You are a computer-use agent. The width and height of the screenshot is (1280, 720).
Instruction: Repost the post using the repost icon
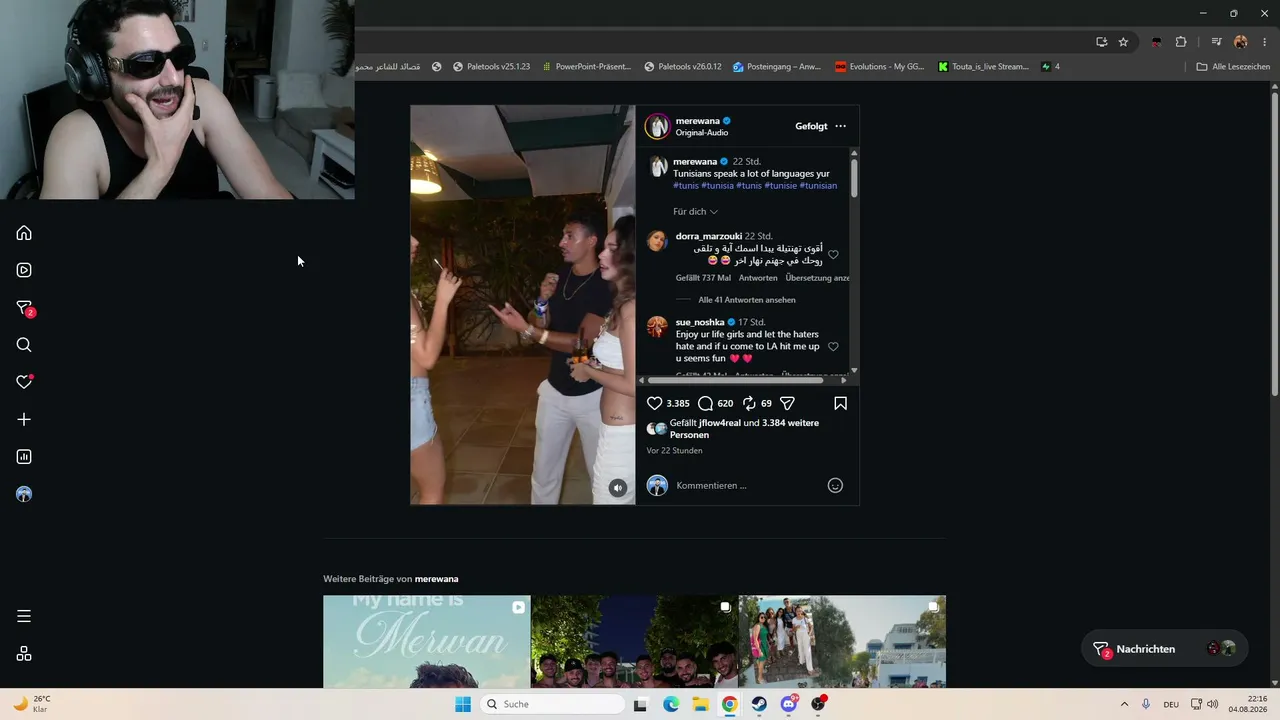coord(748,403)
